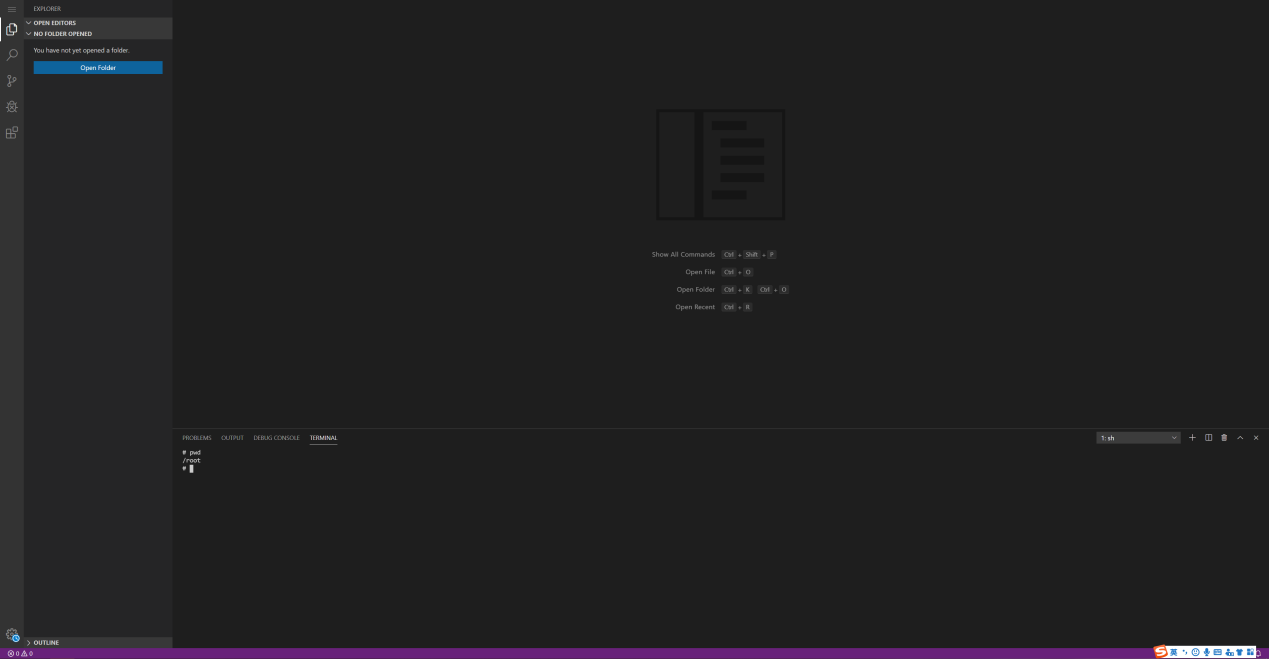1269x659 pixels.
Task: Open the Extensions view
Action: (x=12, y=133)
